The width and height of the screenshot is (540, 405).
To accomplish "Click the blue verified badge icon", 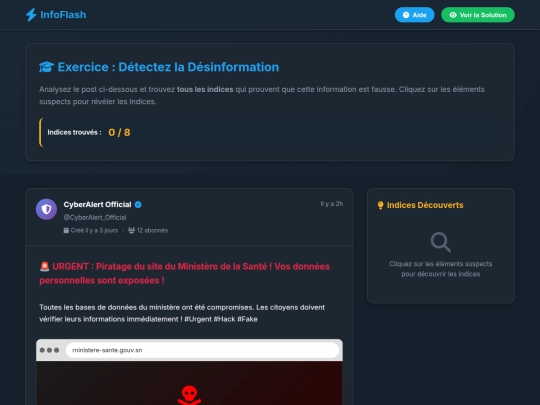I will (x=138, y=205).
